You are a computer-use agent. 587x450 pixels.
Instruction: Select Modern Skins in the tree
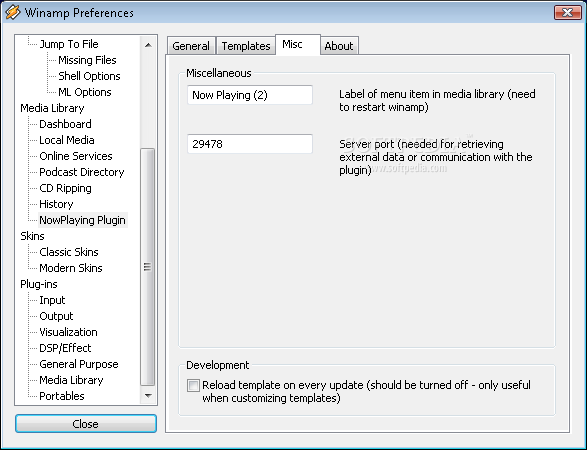(x=71, y=268)
